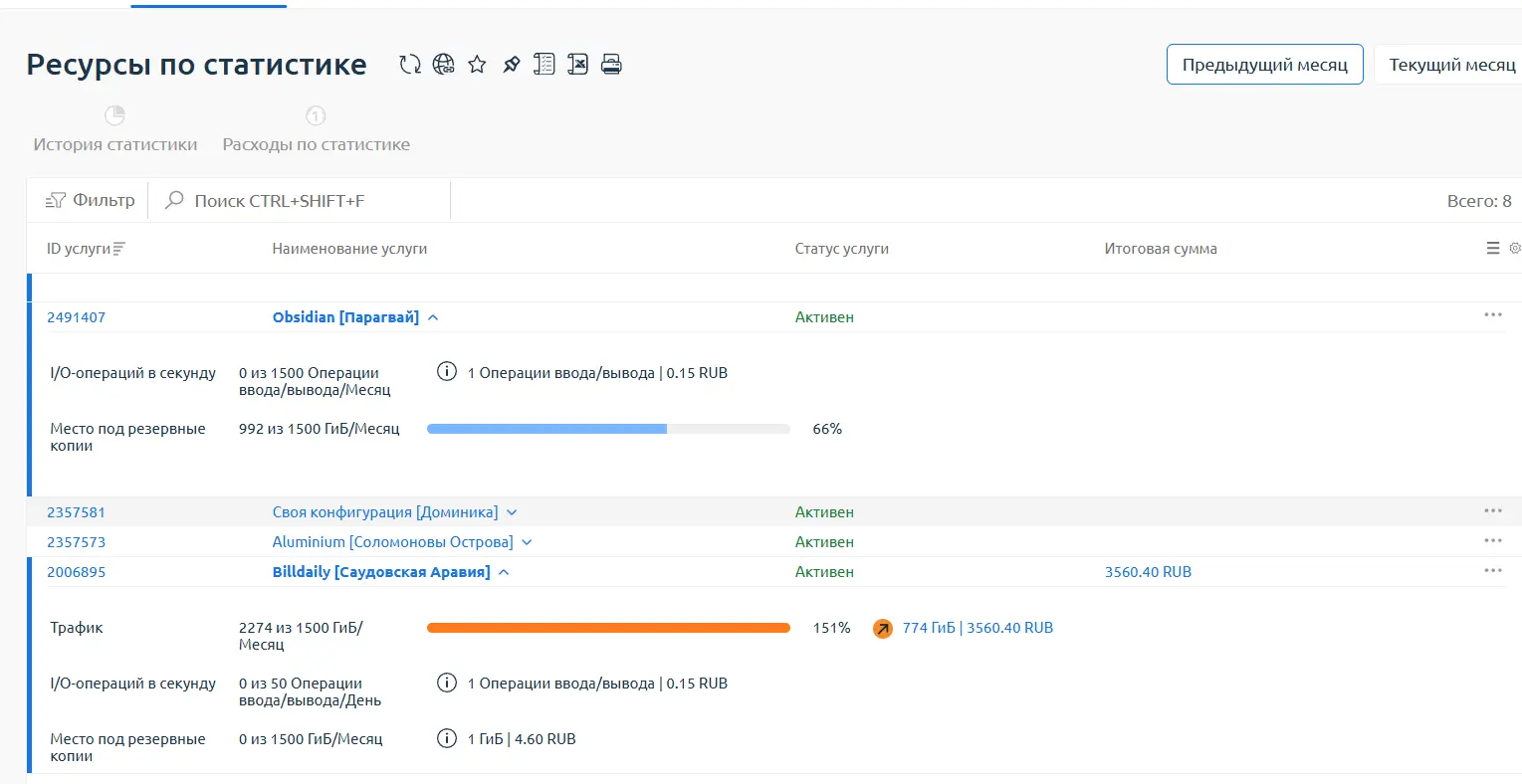Open service ID 2491407 link
This screenshot has height=784, width=1522.
(77, 317)
